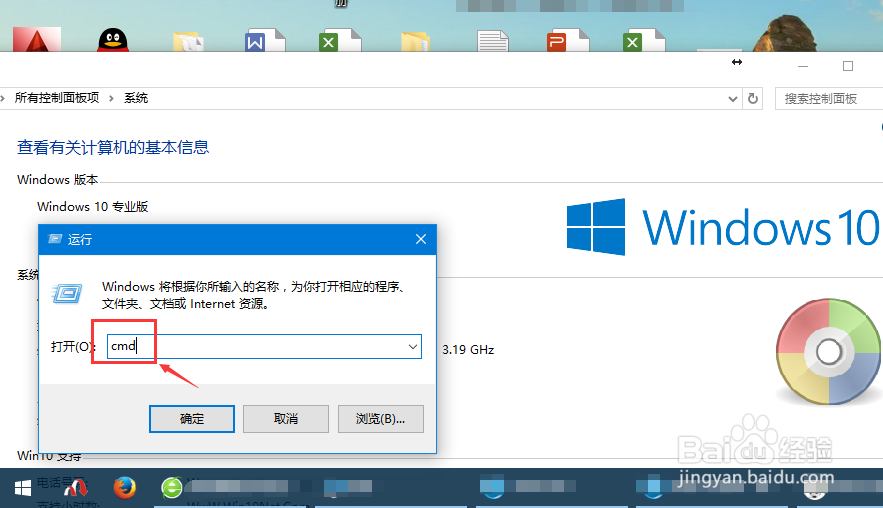
Task: Confirm the Run dialog with 确定 button
Action: click(x=191, y=418)
